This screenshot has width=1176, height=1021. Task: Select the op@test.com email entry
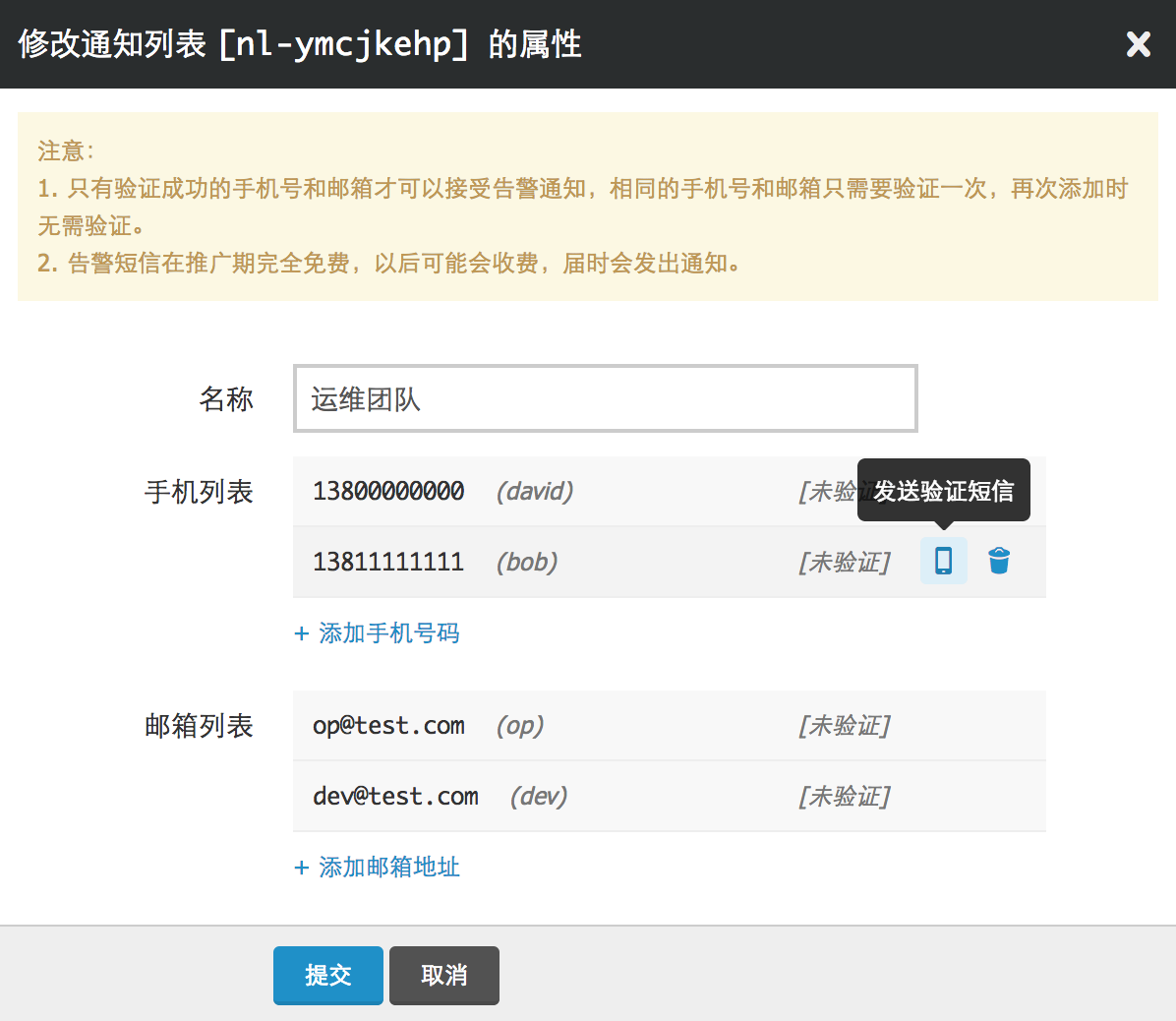pyautogui.click(x=388, y=725)
